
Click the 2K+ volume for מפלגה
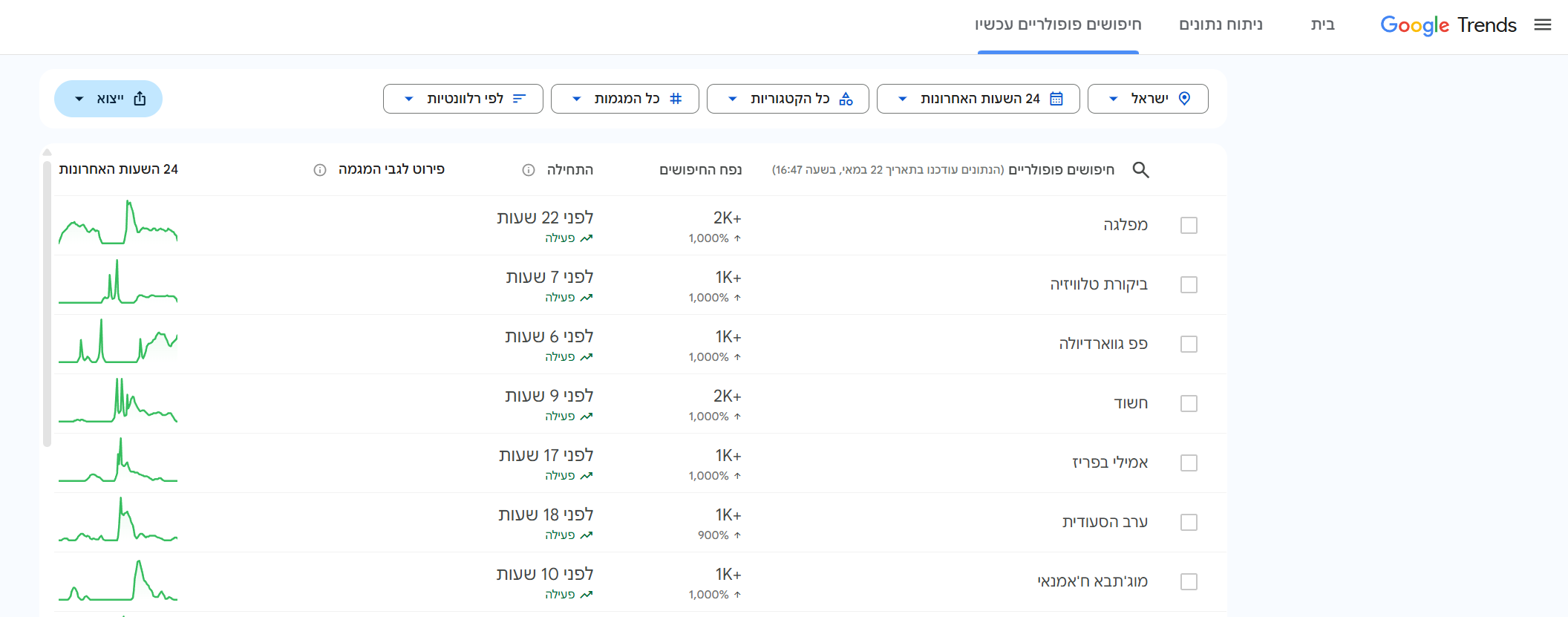pyautogui.click(x=727, y=218)
